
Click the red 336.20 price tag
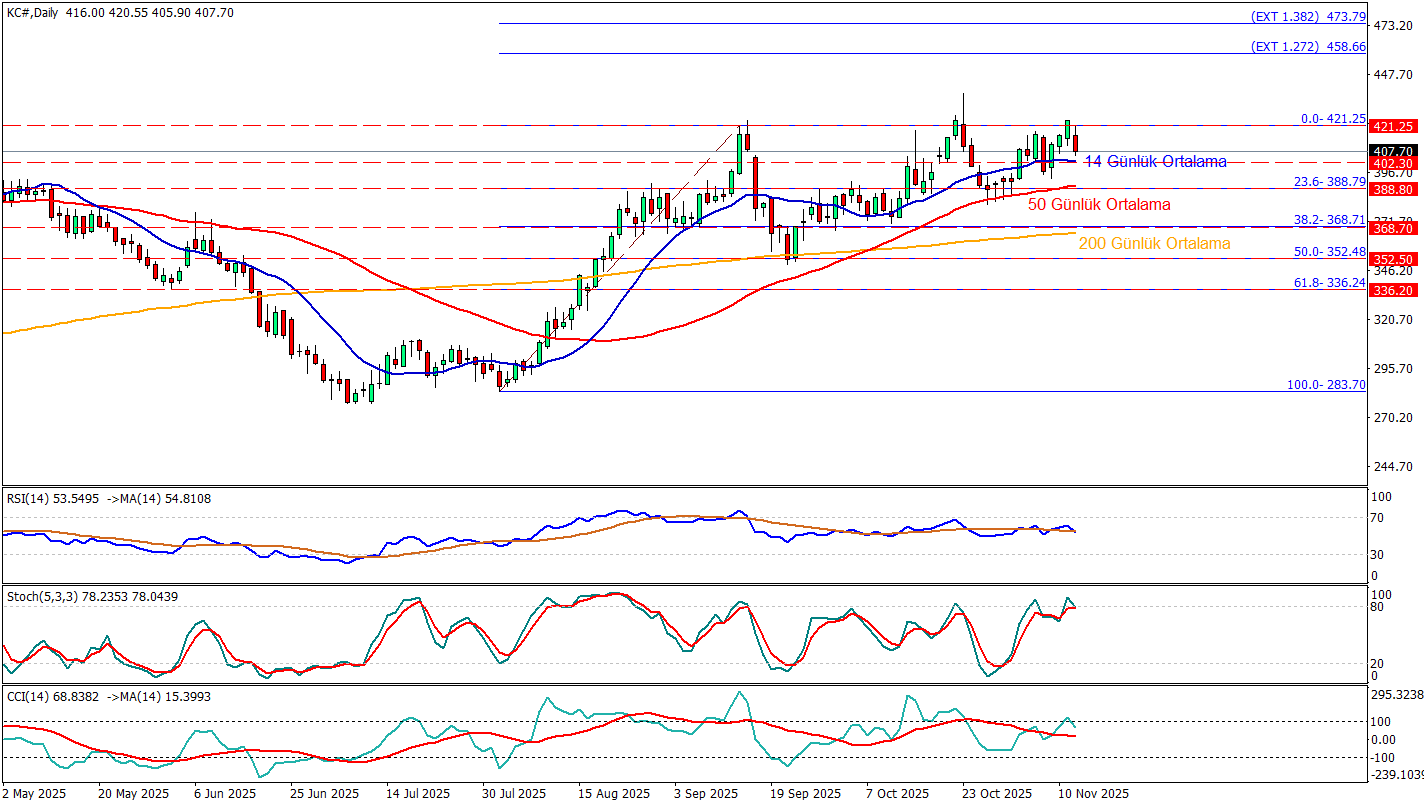[1395, 290]
